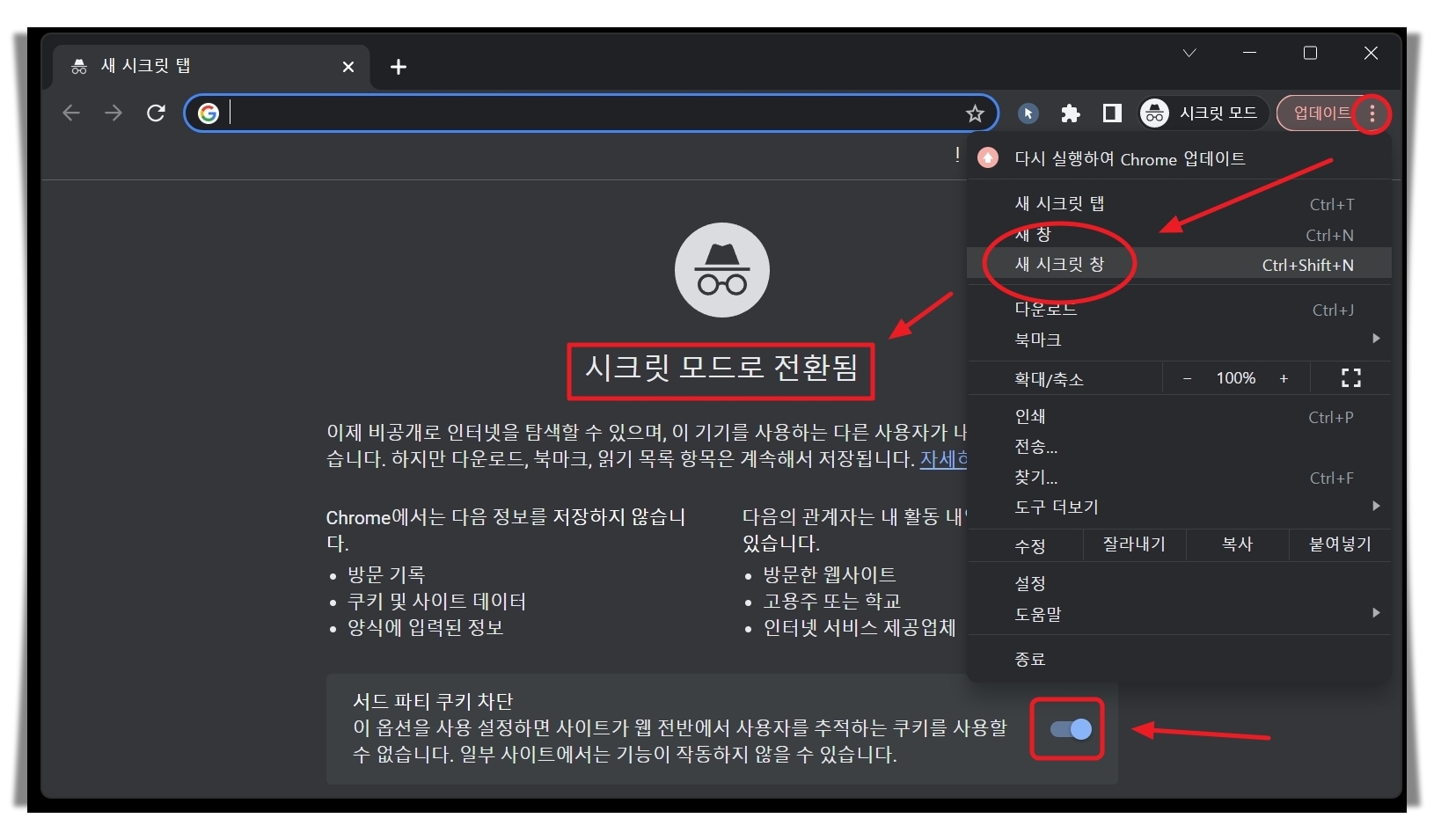Click the 방문한 웹사이트 list item
The width and height of the screenshot is (1434, 840).
point(830,574)
